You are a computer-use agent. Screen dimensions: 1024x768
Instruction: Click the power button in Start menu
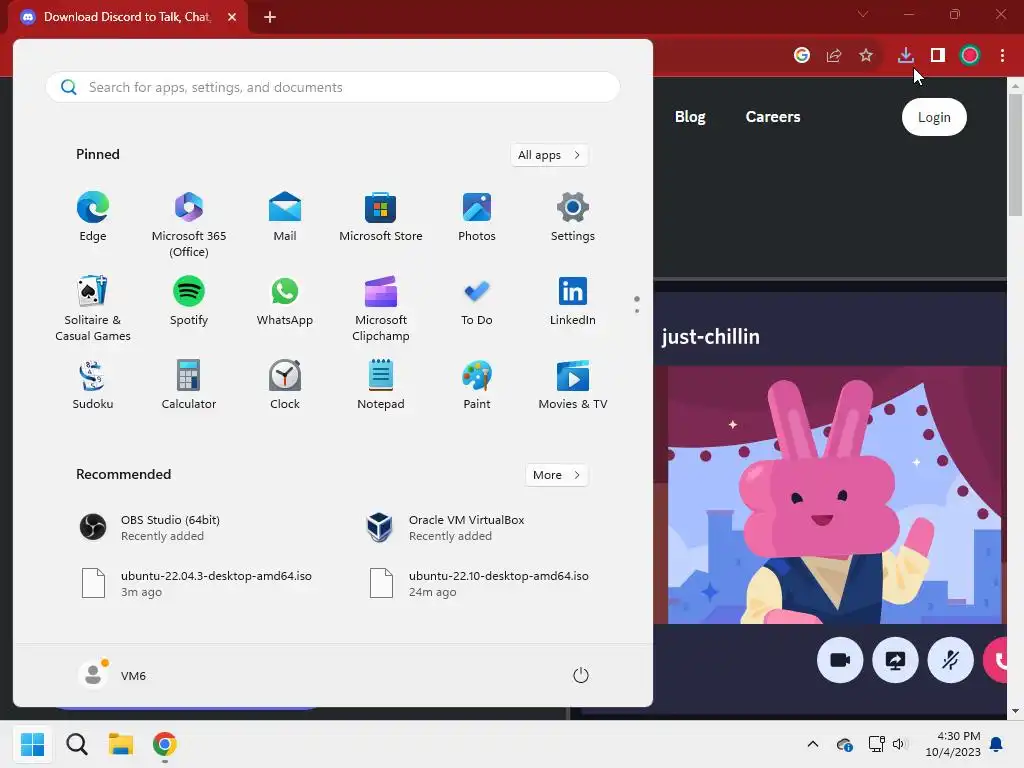(581, 675)
